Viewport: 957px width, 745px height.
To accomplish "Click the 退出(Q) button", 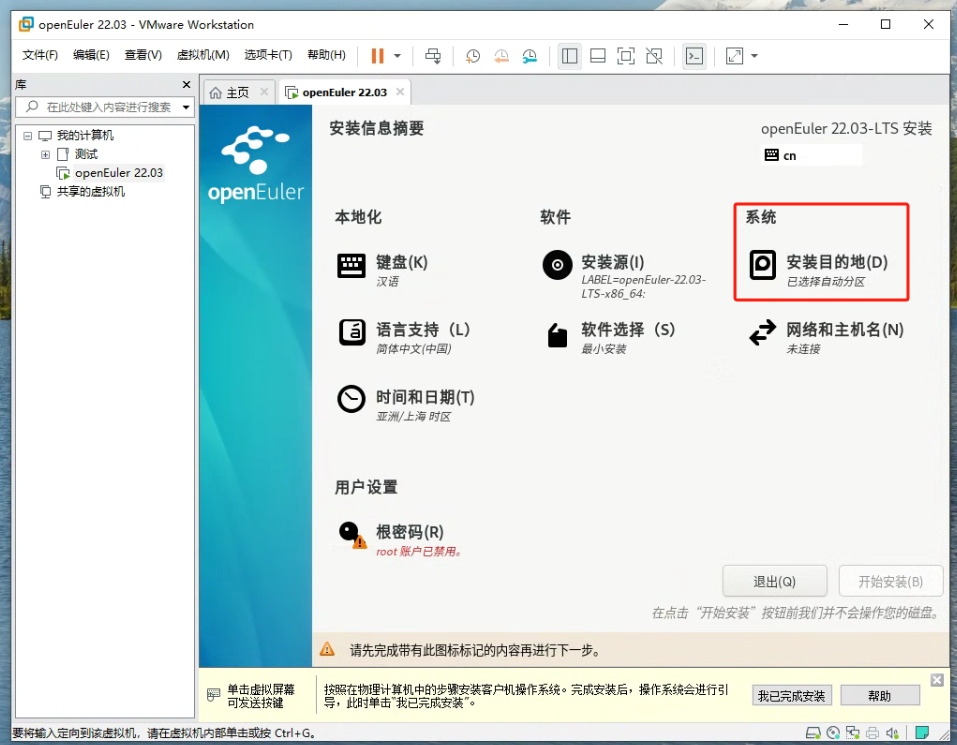I will tap(775, 581).
